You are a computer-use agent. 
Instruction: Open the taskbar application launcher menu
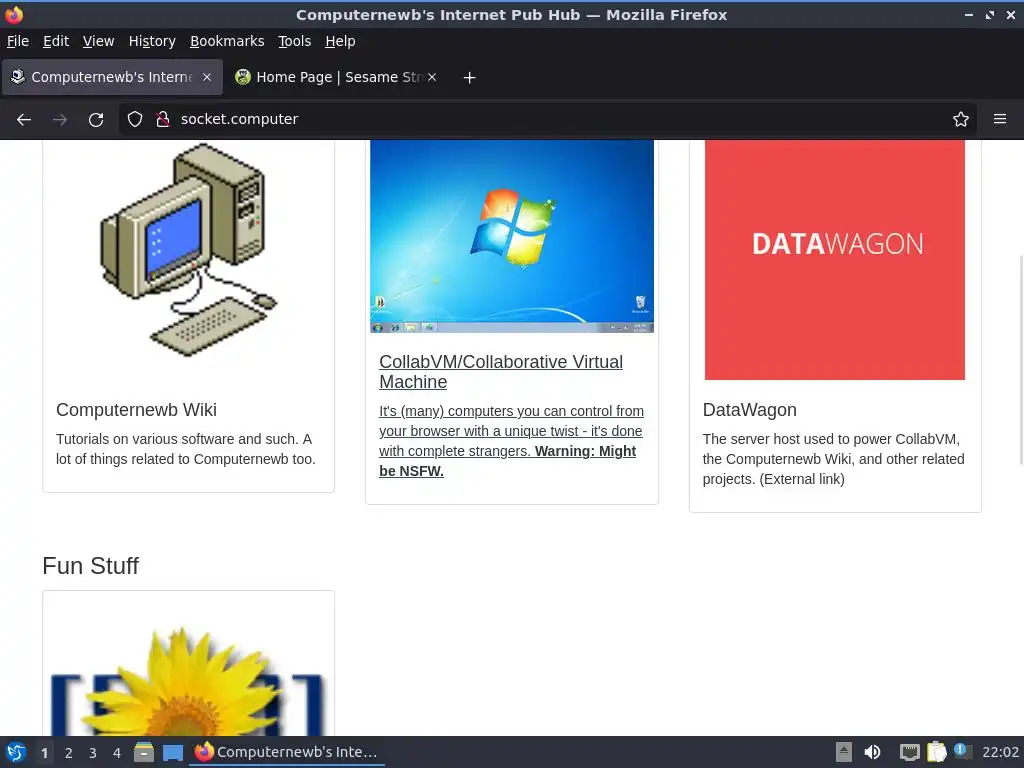coord(16,752)
